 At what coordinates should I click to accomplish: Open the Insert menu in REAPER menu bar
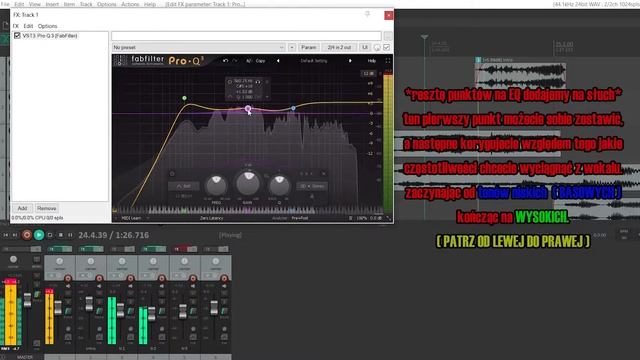click(x=52, y=4)
